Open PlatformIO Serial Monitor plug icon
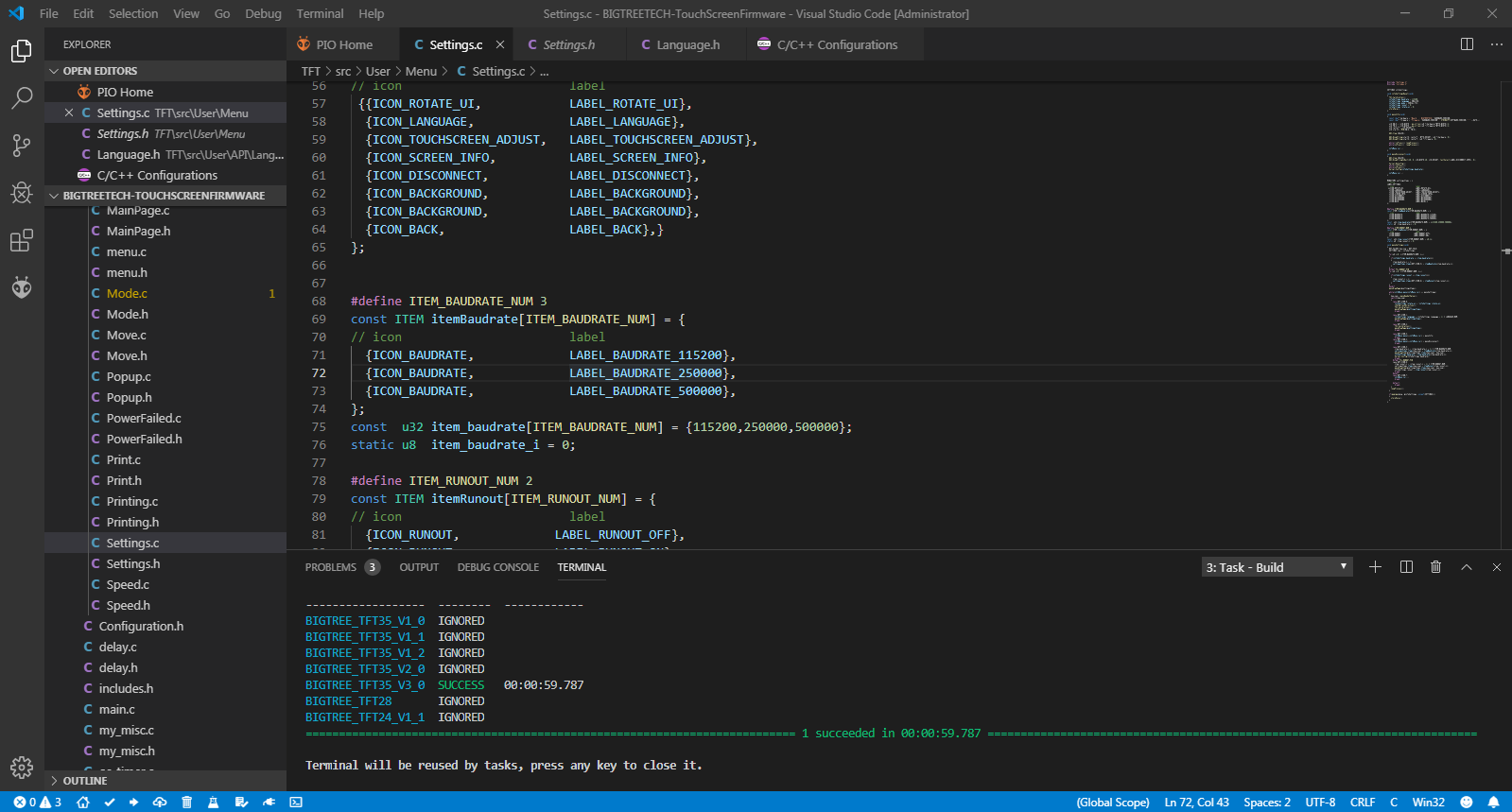Image resolution: width=1512 pixels, height=812 pixels. pos(269,803)
